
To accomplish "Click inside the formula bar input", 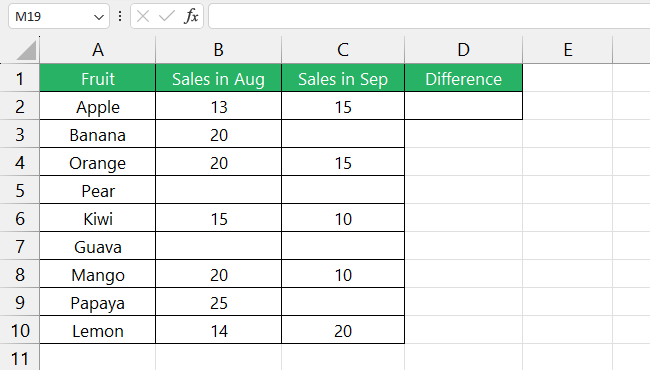I will point(429,16).
